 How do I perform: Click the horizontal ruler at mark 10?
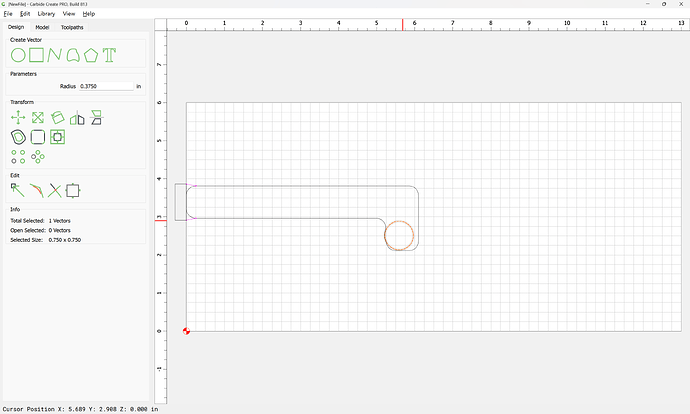567,24
